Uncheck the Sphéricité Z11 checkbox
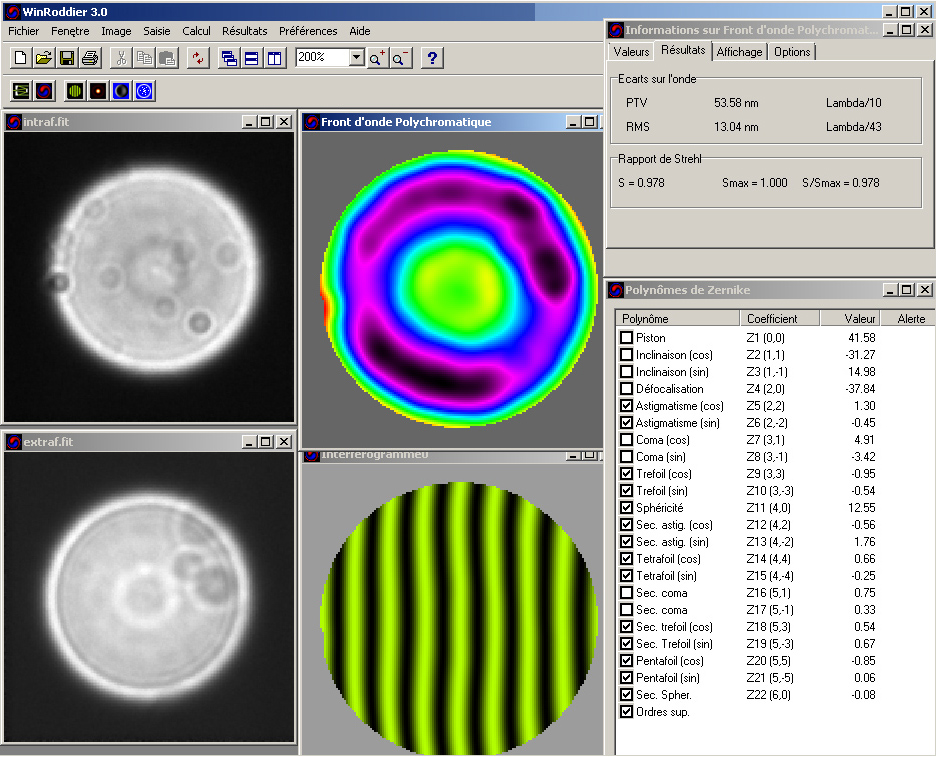This screenshot has width=936, height=757. point(626,508)
